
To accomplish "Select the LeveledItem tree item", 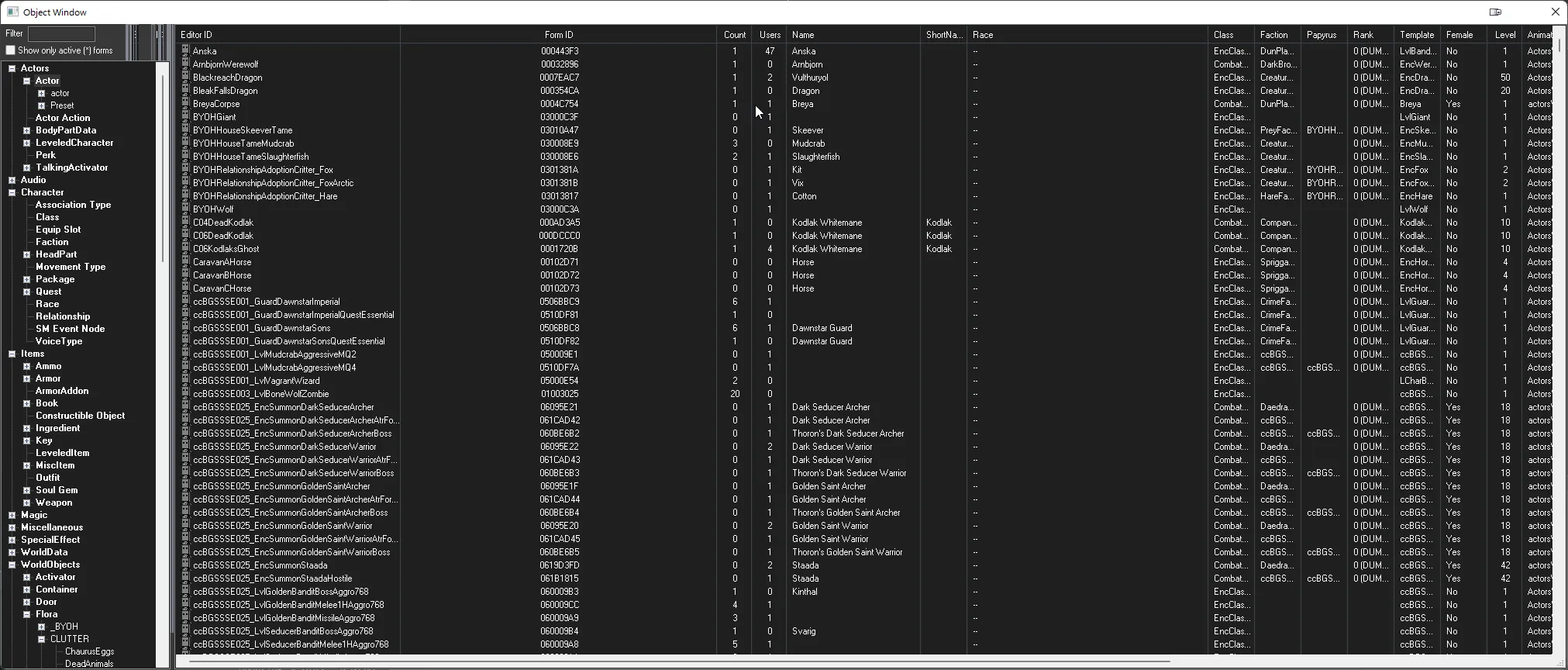I will click(62, 453).
